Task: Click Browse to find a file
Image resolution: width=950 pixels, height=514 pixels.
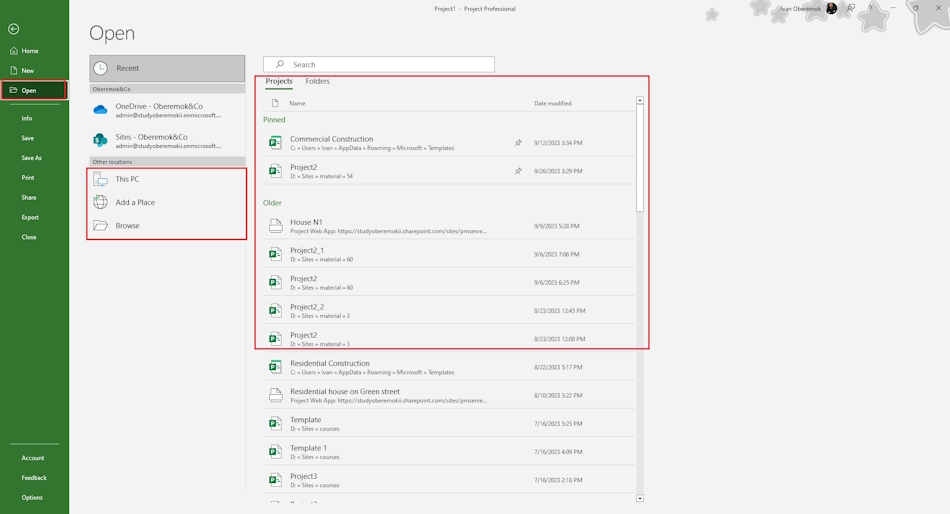Action: click(167, 225)
